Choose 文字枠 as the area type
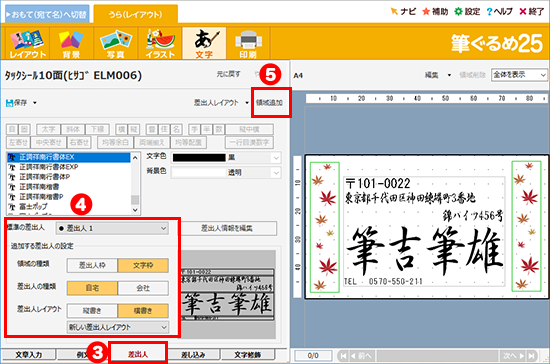Image resolution: width=550 pixels, height=364 pixels. pyautogui.click(x=143, y=265)
